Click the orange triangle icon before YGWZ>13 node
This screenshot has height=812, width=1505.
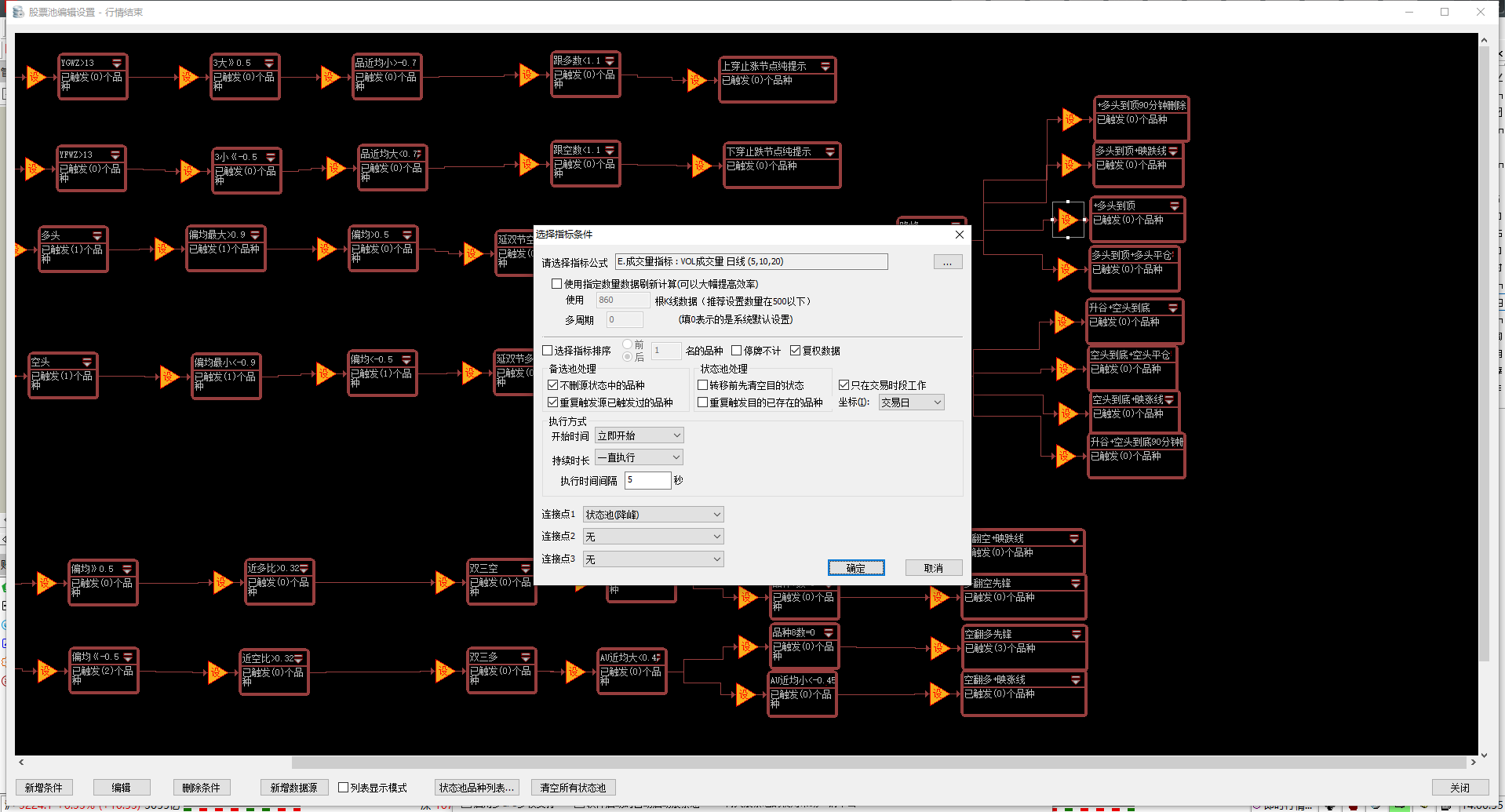[x=35, y=77]
